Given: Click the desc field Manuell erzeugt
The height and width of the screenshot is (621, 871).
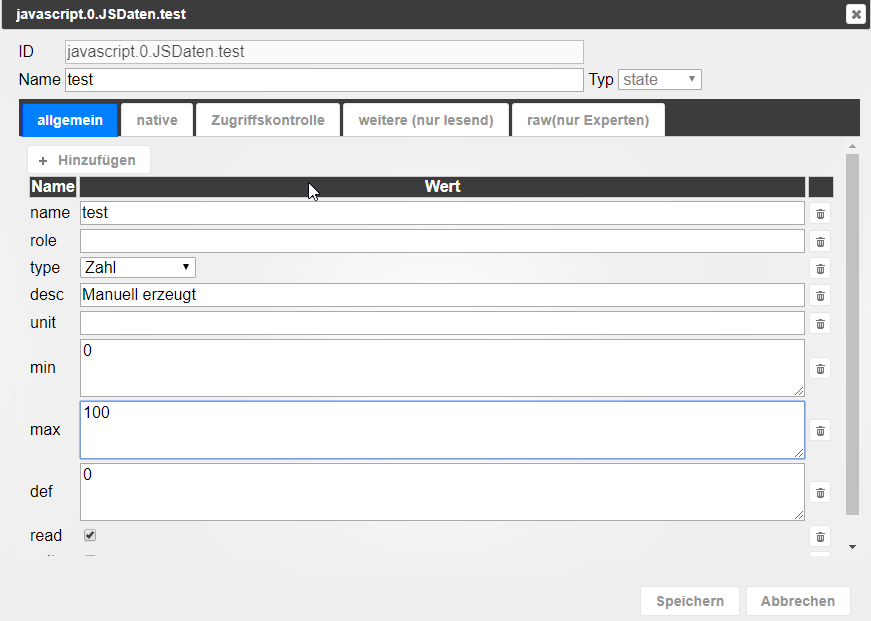Looking at the screenshot, I should [x=442, y=295].
